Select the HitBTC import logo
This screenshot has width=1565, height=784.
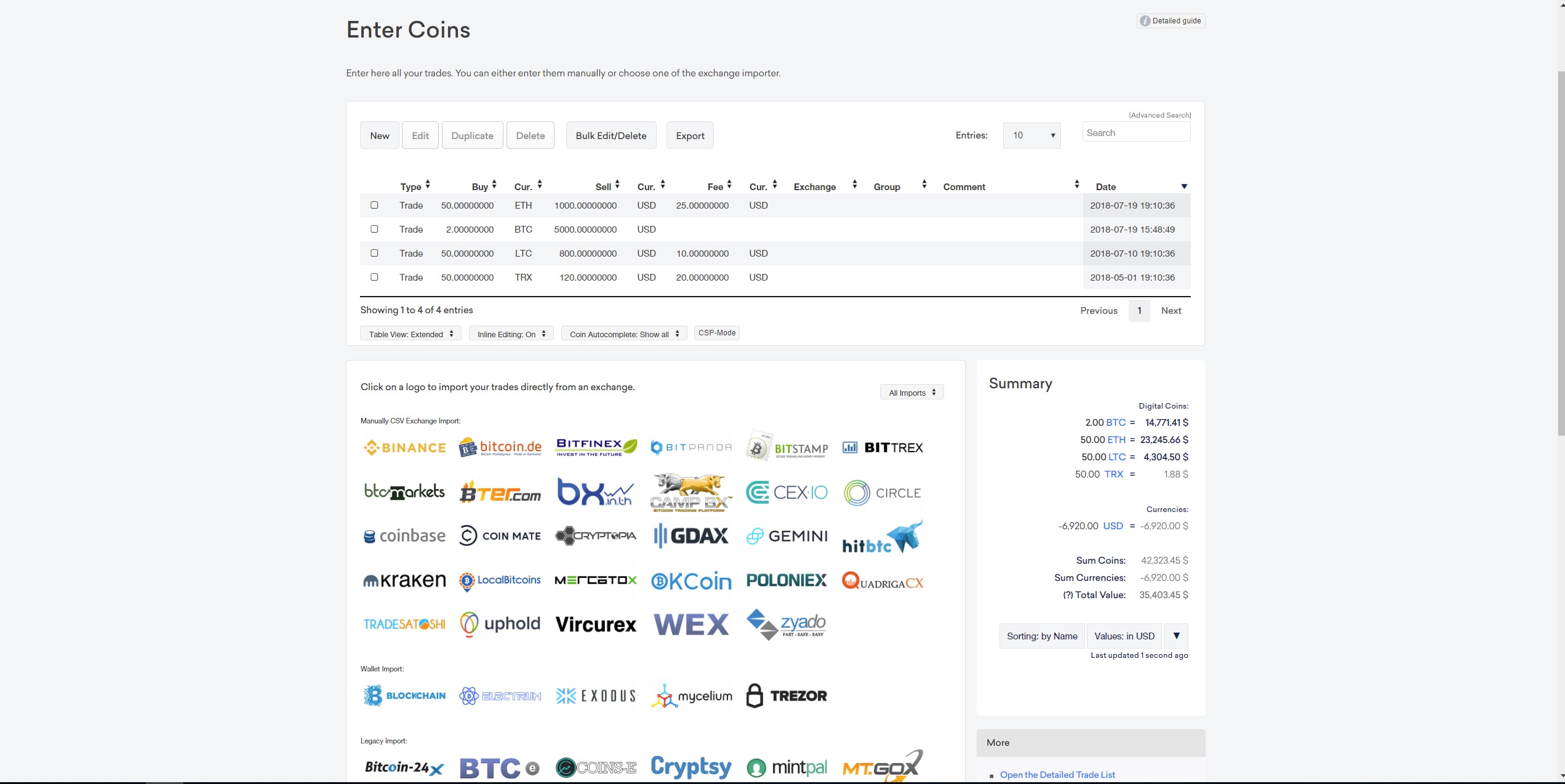883,537
